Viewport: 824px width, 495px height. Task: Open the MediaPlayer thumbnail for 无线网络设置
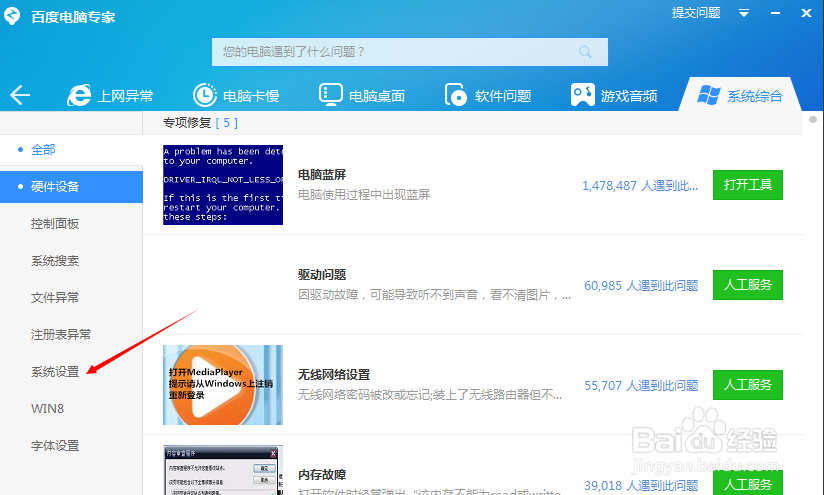[223, 385]
